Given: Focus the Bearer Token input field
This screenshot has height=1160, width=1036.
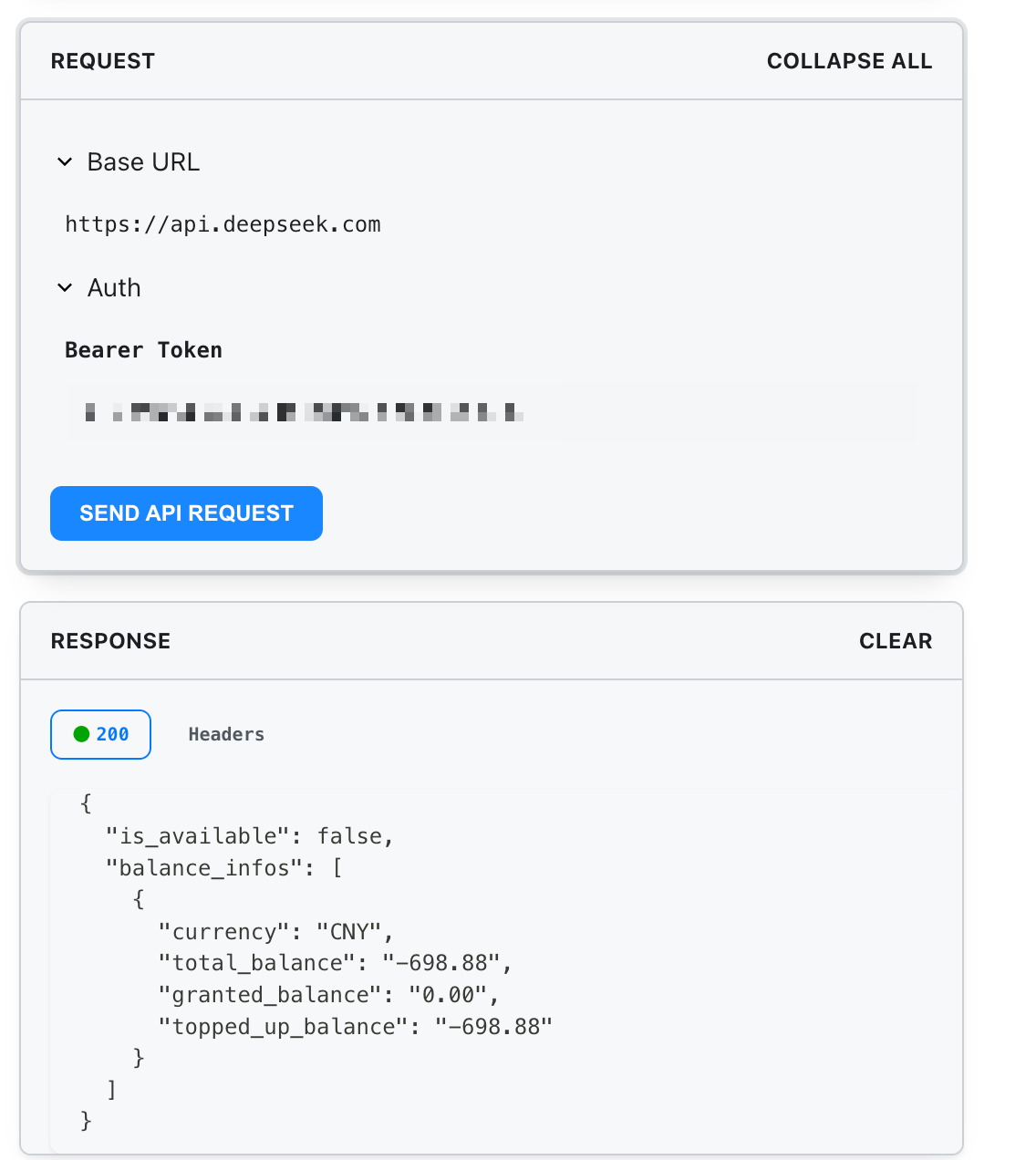Looking at the screenshot, I should tap(490, 412).
